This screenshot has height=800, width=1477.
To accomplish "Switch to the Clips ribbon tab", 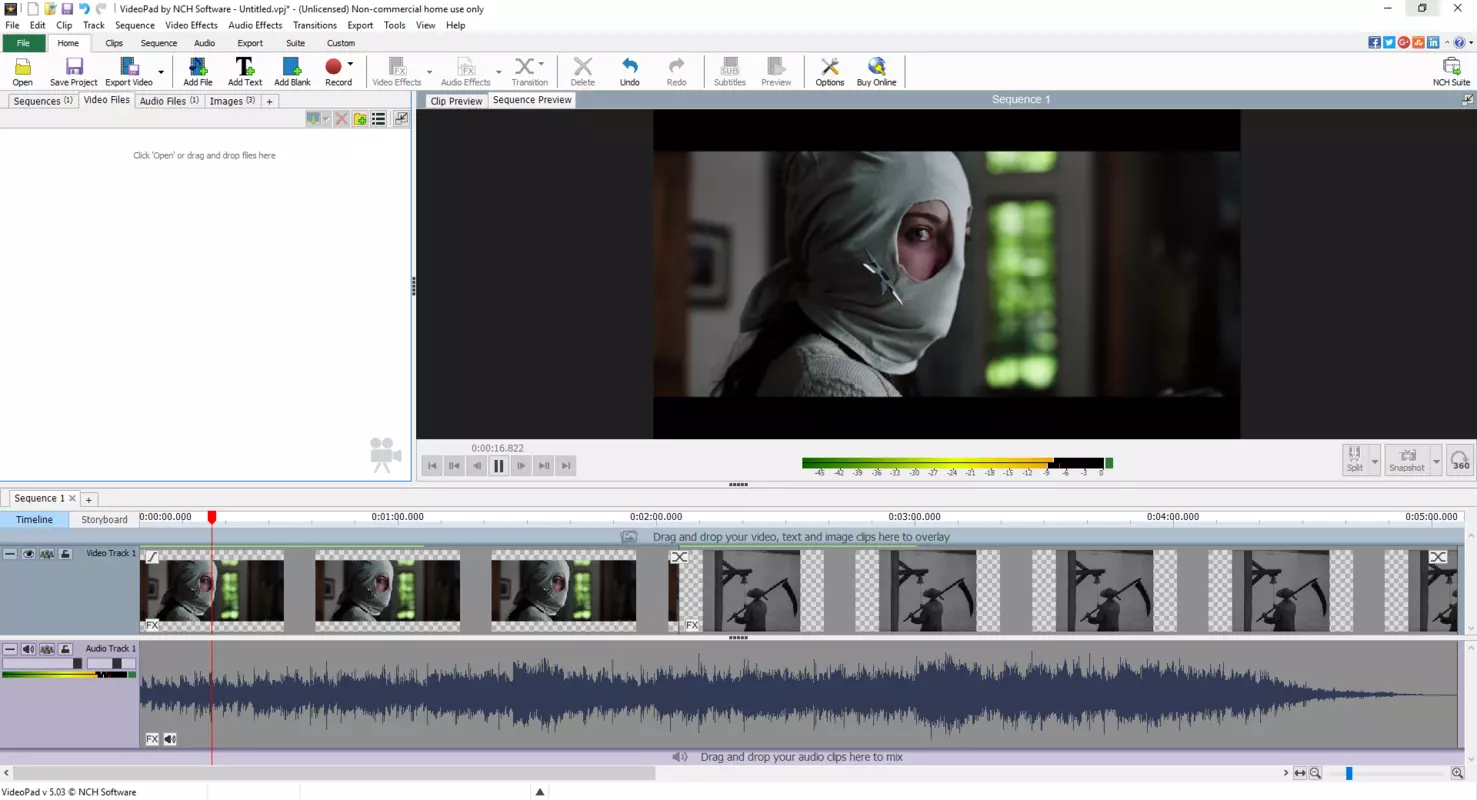I will coord(114,43).
